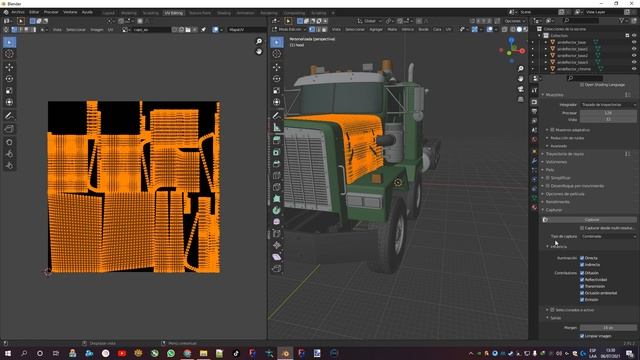Toggle the Transmisión contribution checkbox

[582, 286]
